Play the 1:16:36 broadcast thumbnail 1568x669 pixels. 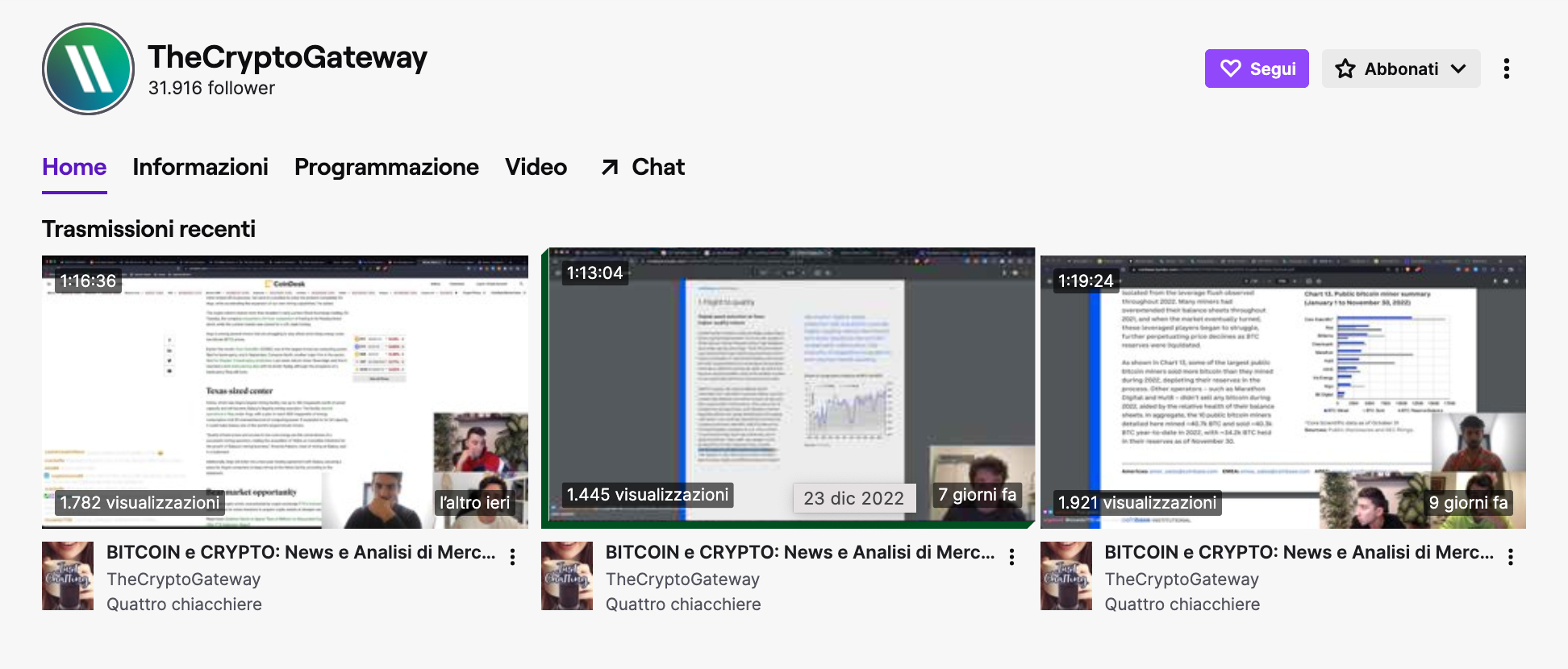285,392
